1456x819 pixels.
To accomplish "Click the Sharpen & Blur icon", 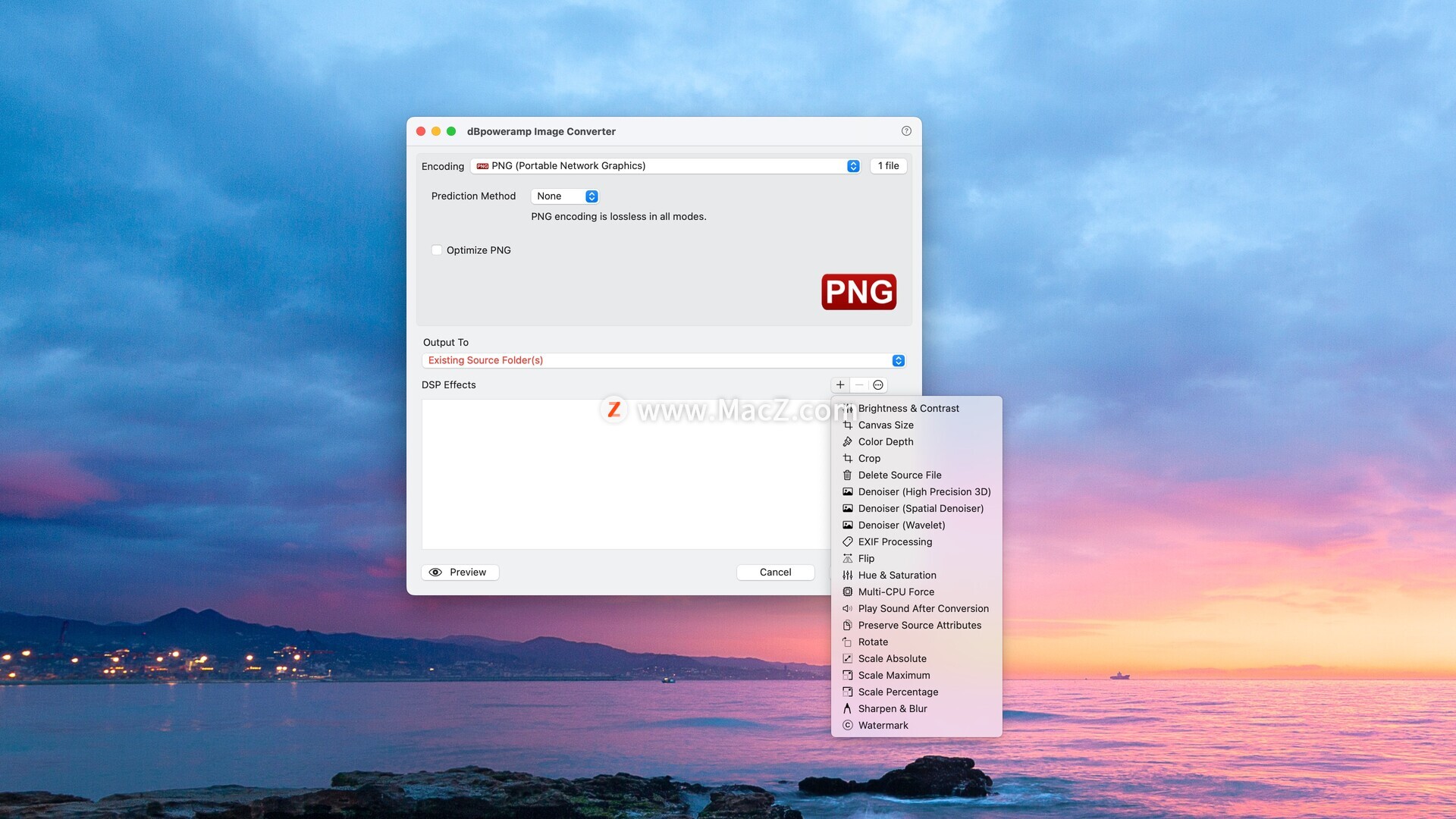I will [848, 709].
